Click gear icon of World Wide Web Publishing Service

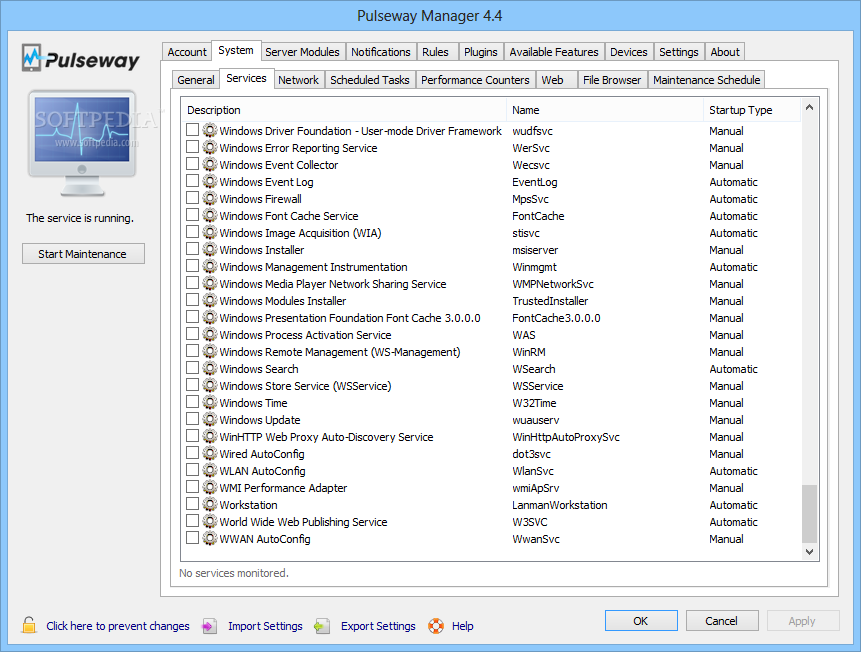coord(210,521)
